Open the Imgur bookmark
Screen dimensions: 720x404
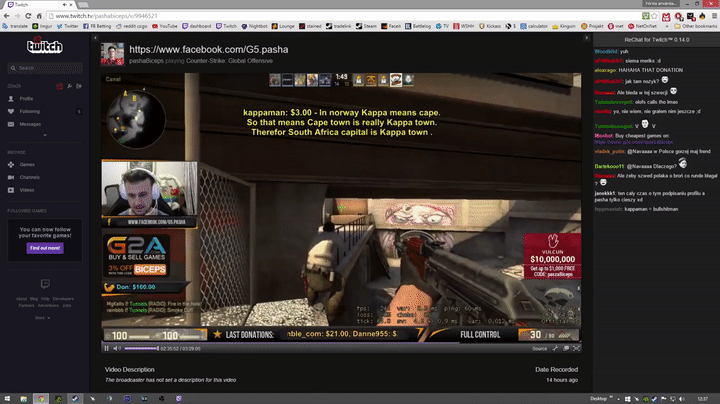42,26
